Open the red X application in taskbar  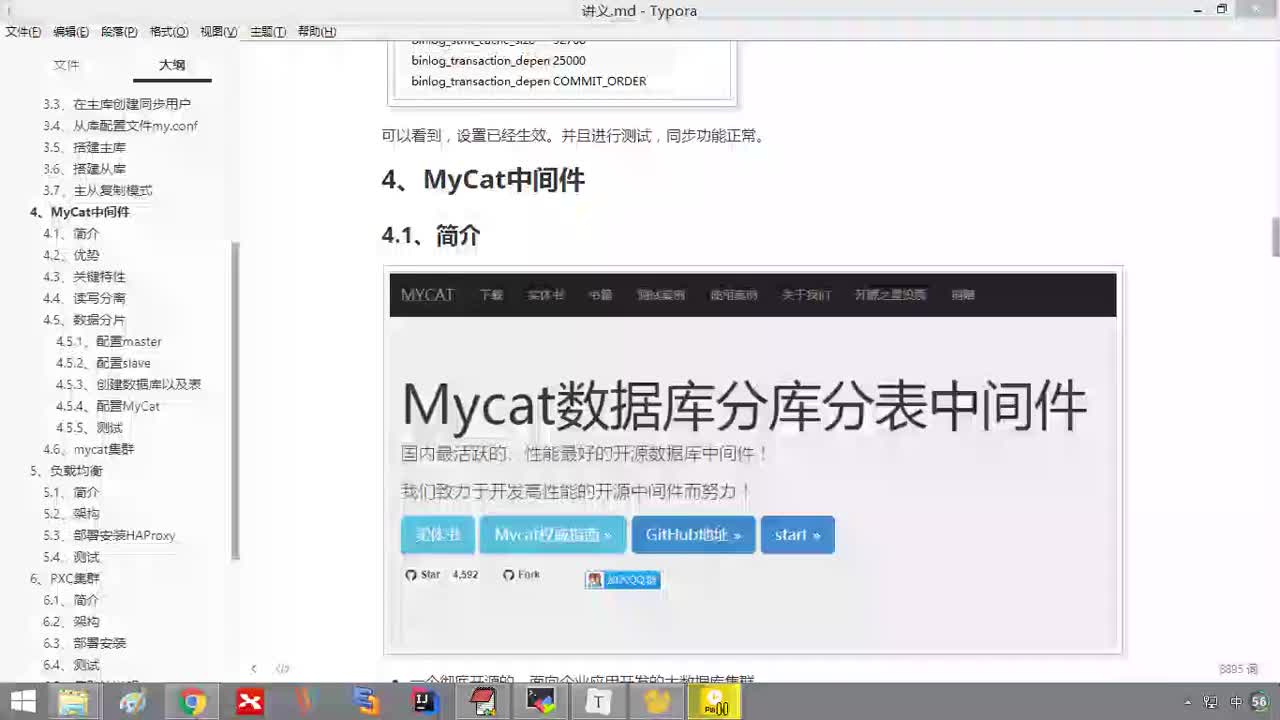click(x=250, y=702)
